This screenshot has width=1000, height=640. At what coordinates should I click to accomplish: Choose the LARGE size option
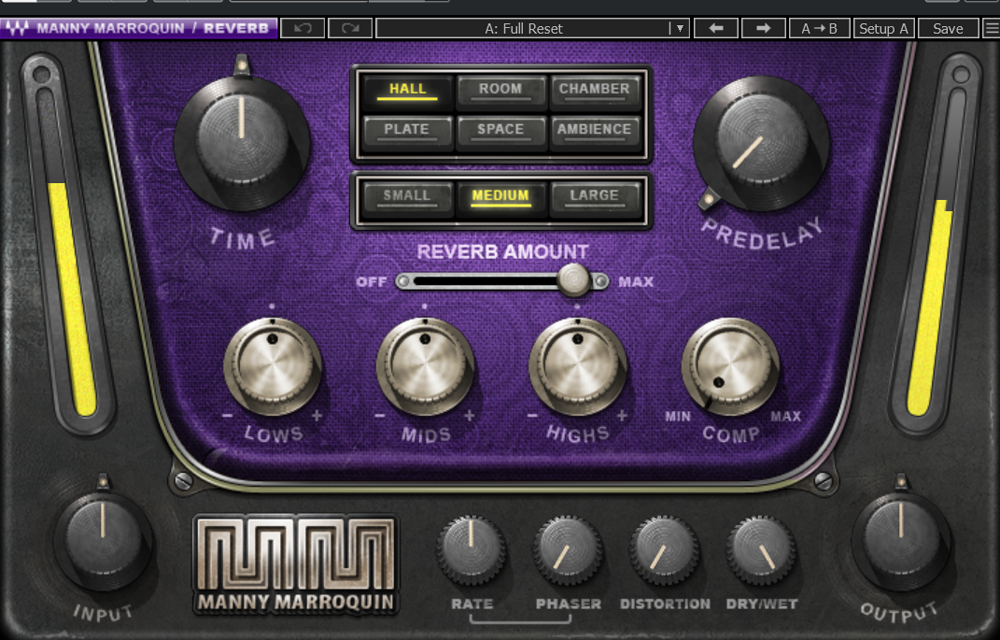pyautogui.click(x=594, y=197)
